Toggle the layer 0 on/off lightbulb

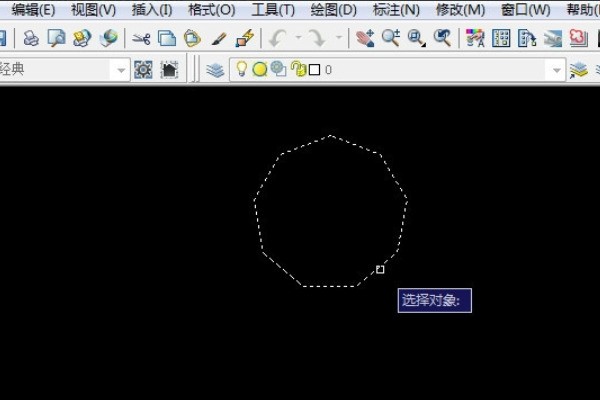241,70
